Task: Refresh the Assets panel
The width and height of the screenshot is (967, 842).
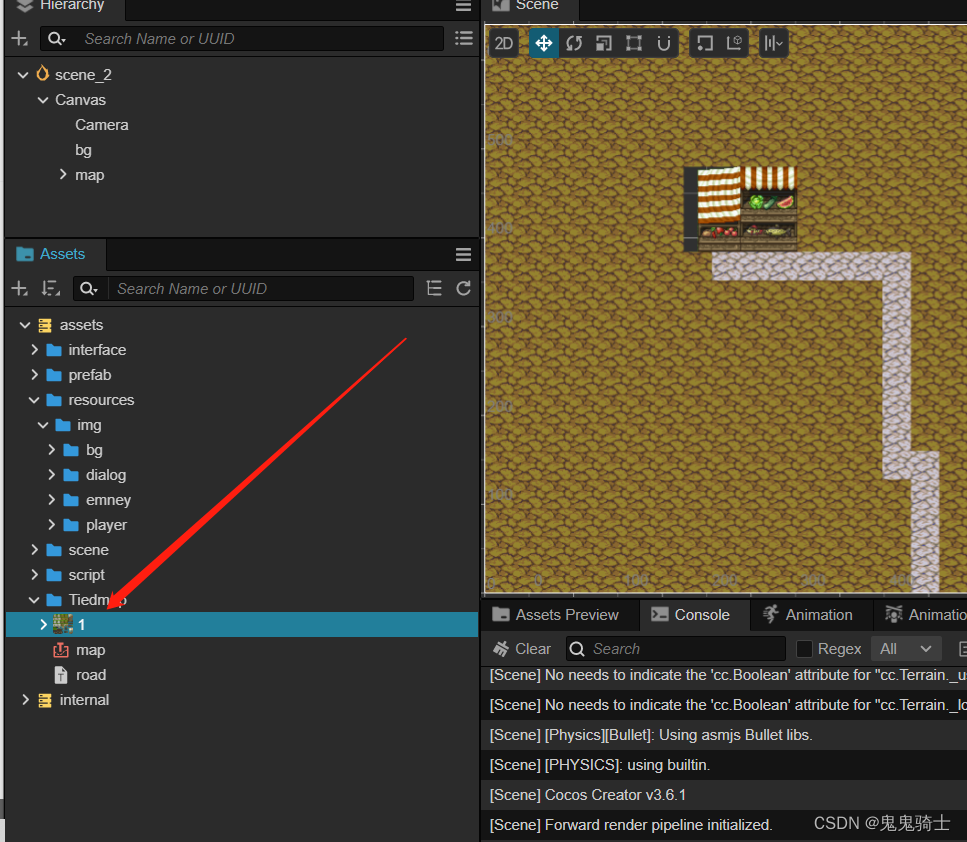Action: pyautogui.click(x=464, y=288)
